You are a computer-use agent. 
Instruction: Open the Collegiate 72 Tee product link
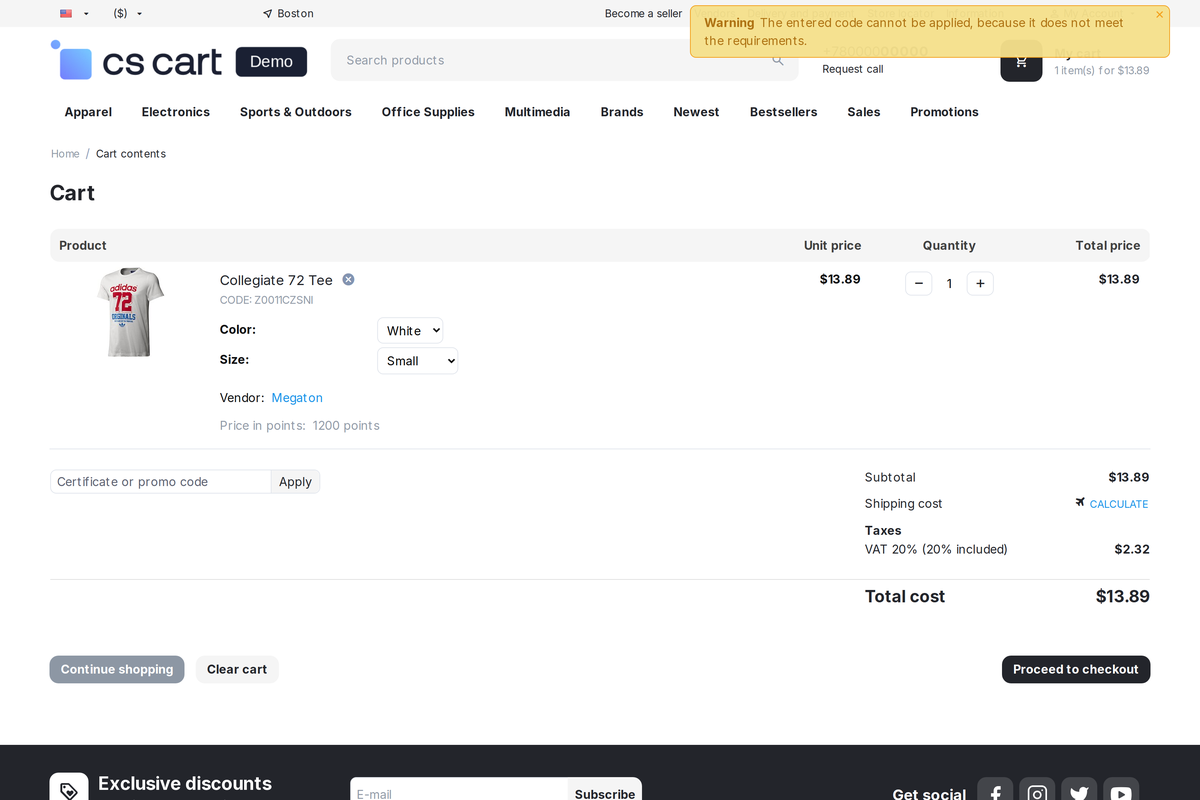(x=276, y=280)
